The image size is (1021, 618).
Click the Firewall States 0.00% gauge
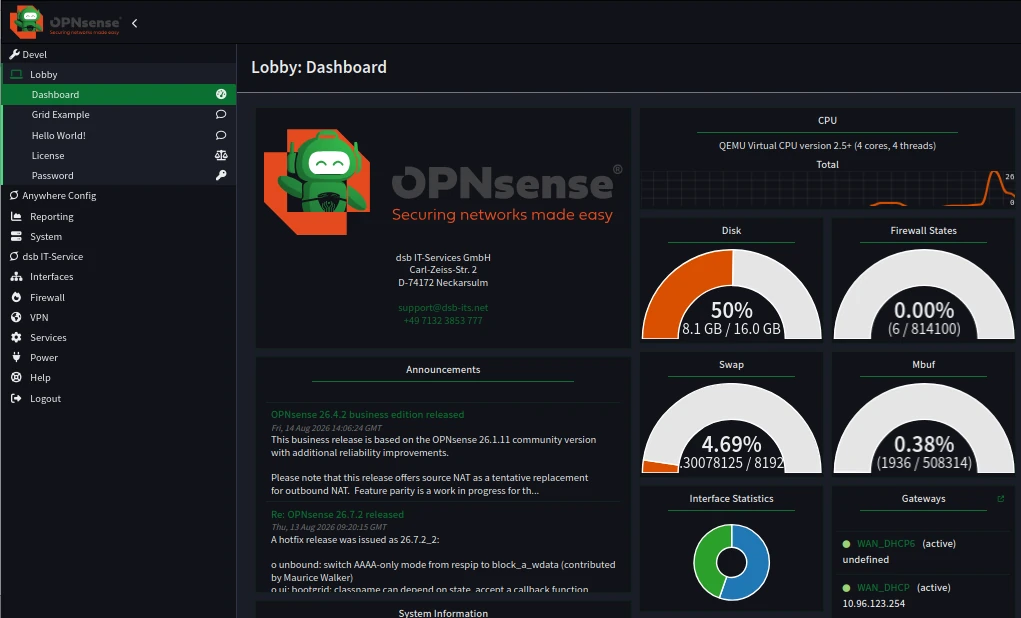click(923, 294)
